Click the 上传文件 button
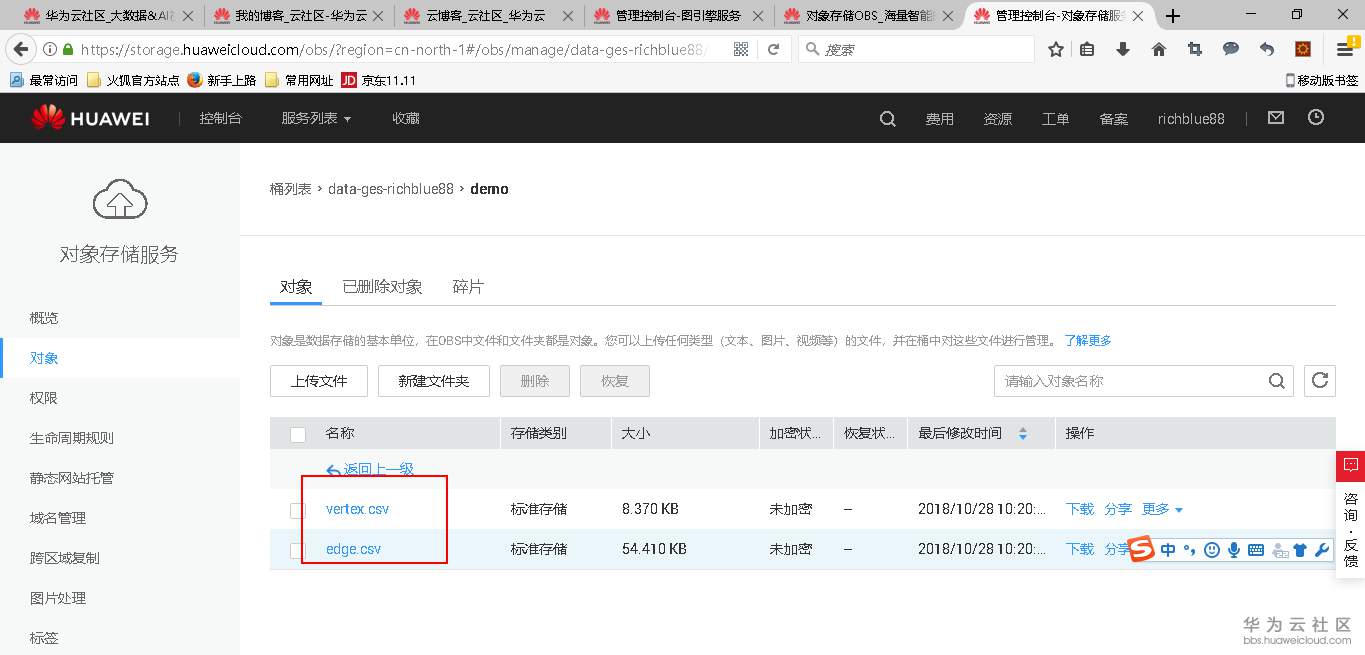Viewport: 1365px width, 655px height. [x=318, y=380]
